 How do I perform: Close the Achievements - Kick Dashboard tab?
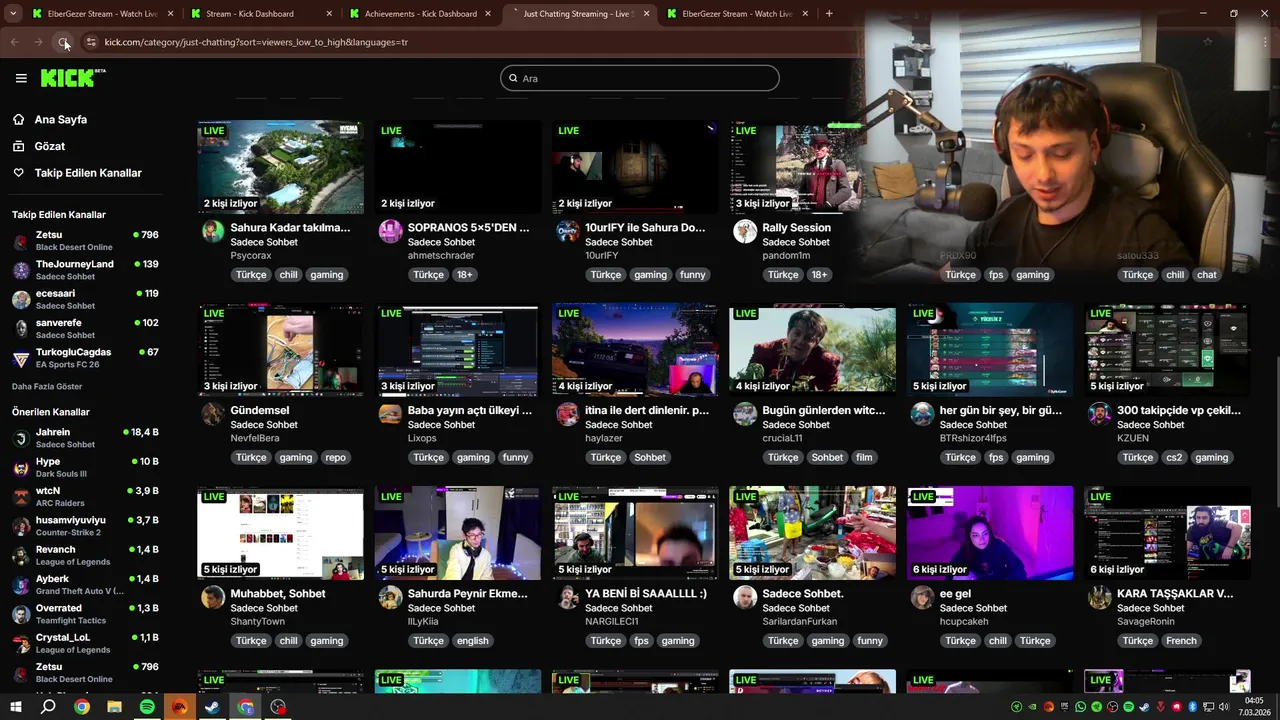pyautogui.click(x=488, y=14)
